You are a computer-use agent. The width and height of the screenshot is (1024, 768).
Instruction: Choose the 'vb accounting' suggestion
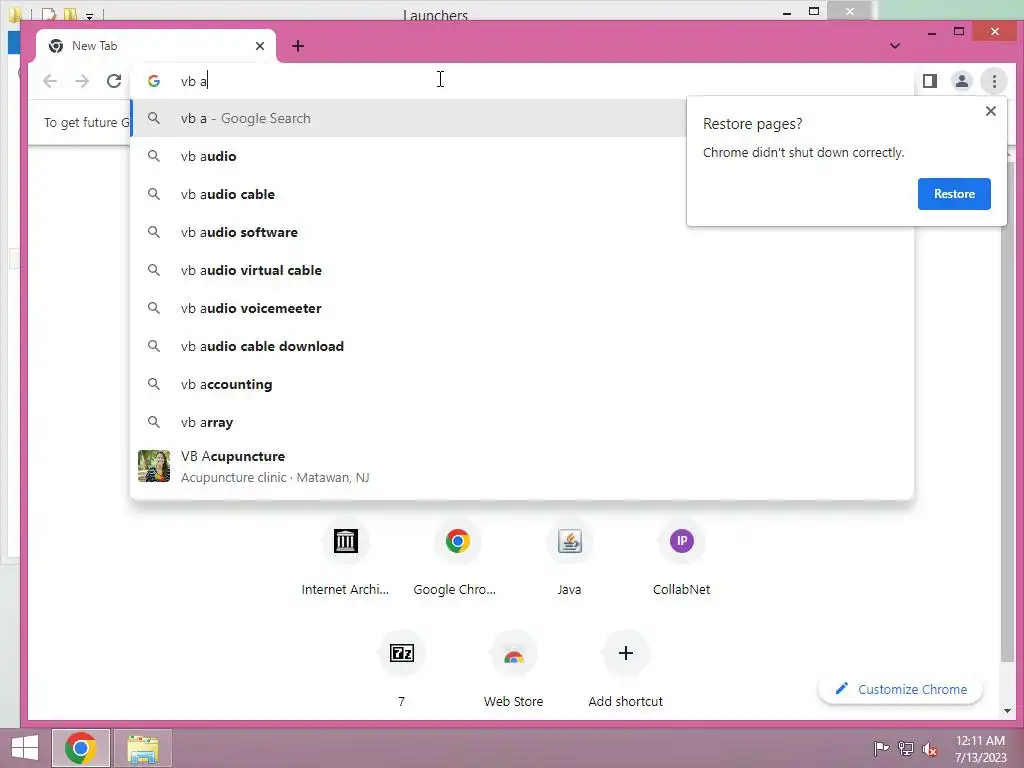[522, 384]
